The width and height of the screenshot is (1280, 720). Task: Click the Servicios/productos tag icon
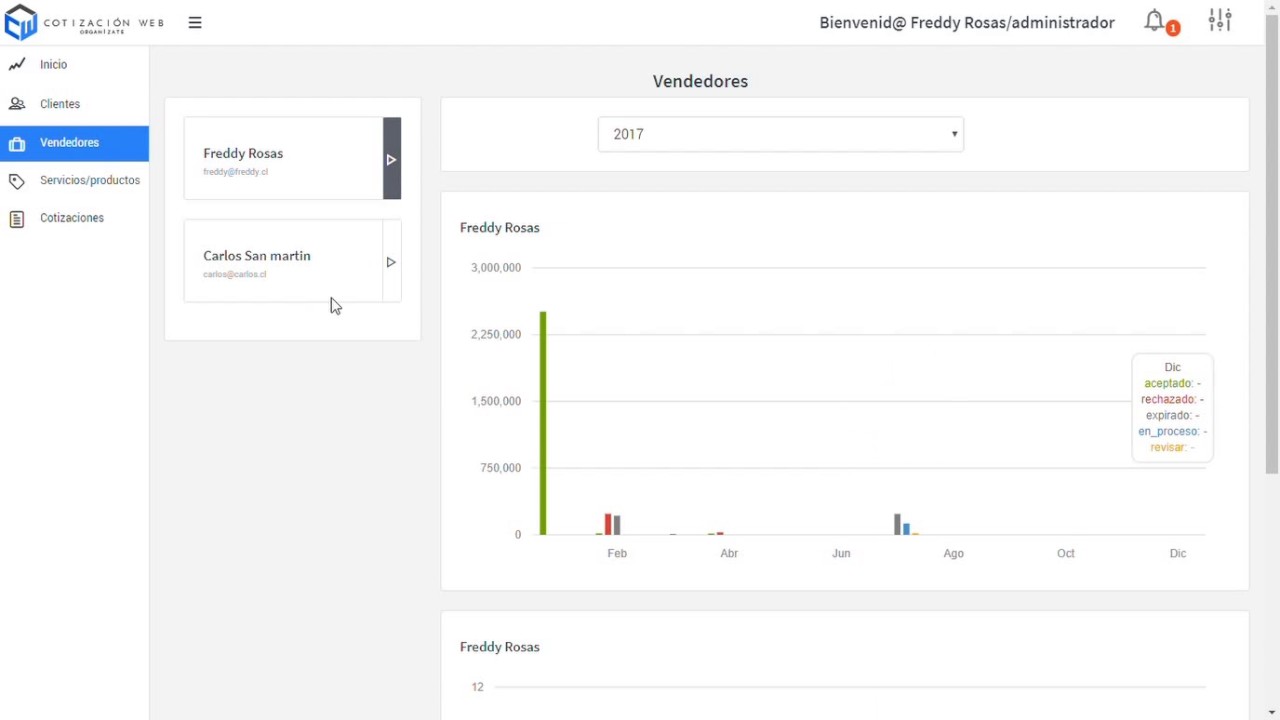17,181
